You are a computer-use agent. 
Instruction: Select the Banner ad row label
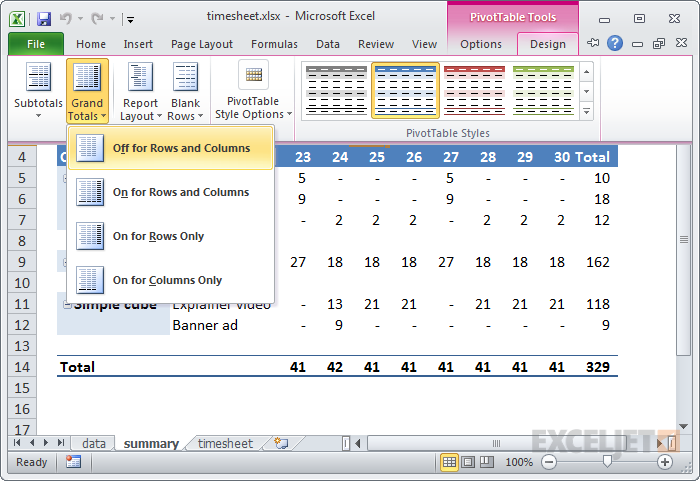(205, 325)
